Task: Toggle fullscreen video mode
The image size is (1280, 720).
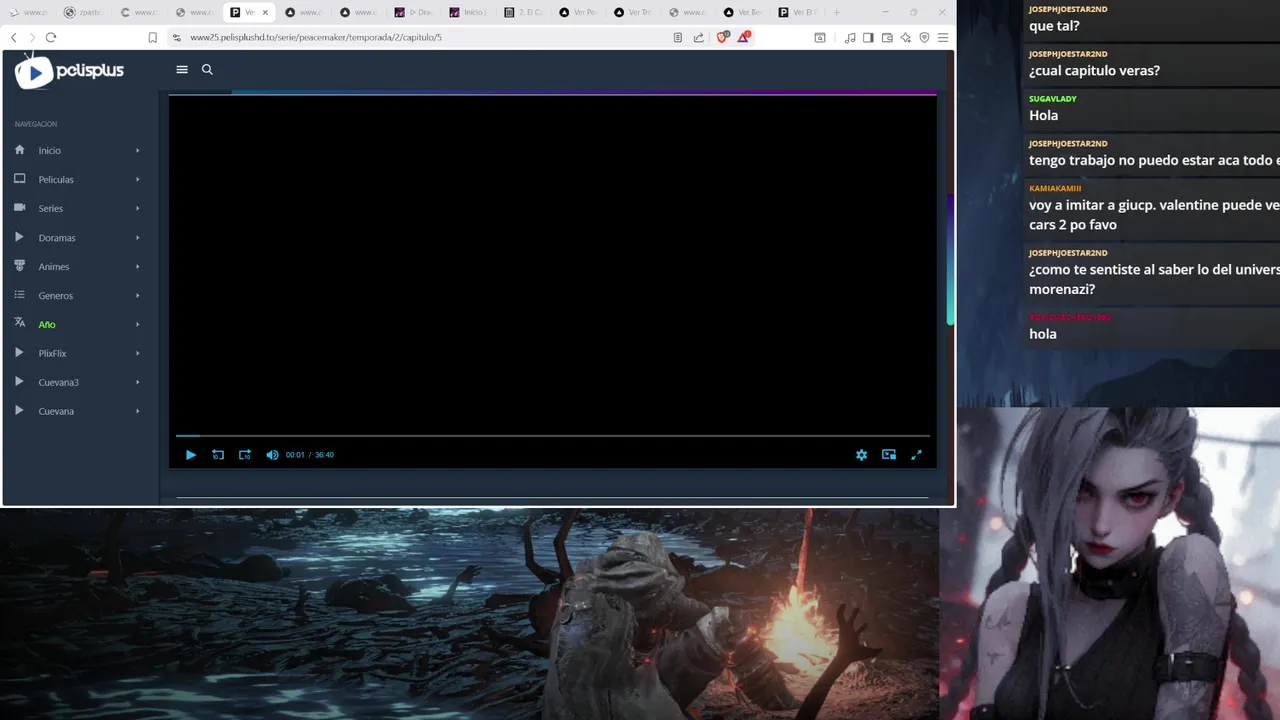Action: click(916, 455)
